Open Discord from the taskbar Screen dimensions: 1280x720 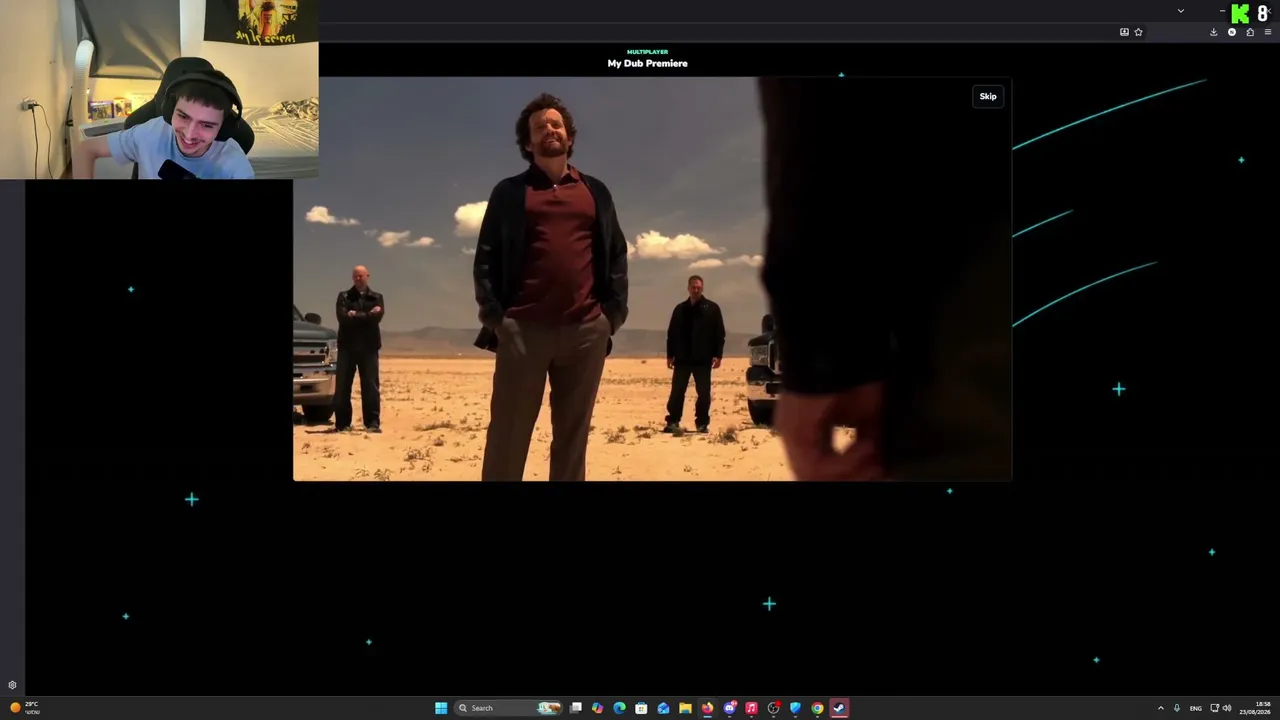(x=729, y=708)
